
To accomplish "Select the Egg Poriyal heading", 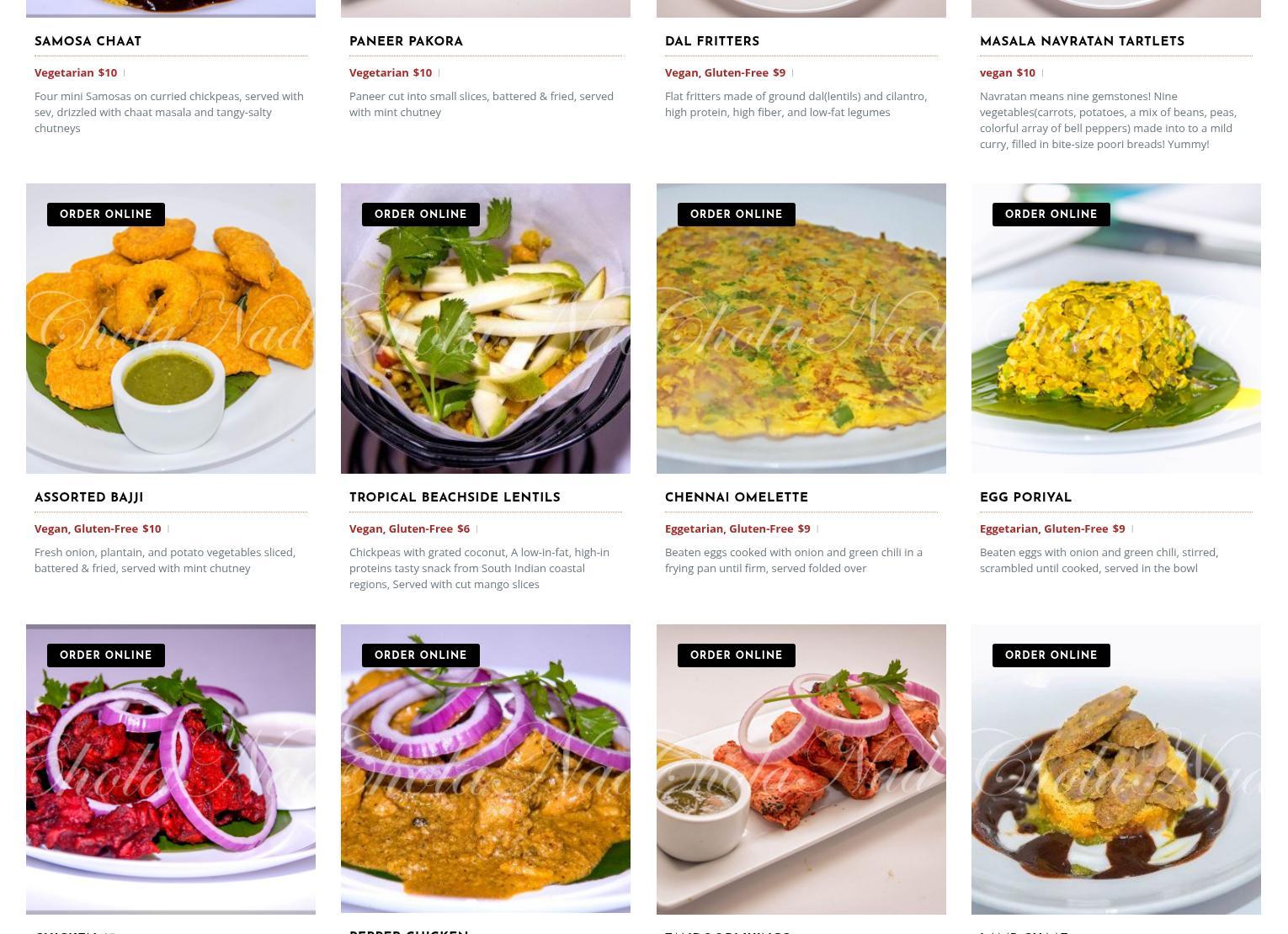I will [x=1025, y=498].
